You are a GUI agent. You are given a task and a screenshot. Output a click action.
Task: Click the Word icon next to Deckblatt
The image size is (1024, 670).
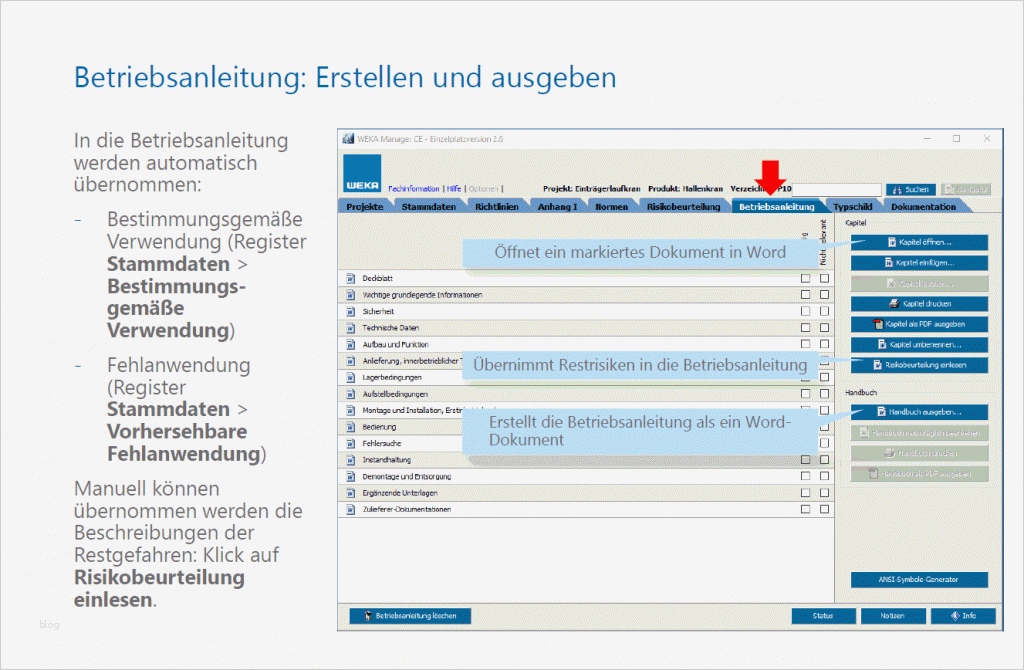(x=349, y=278)
